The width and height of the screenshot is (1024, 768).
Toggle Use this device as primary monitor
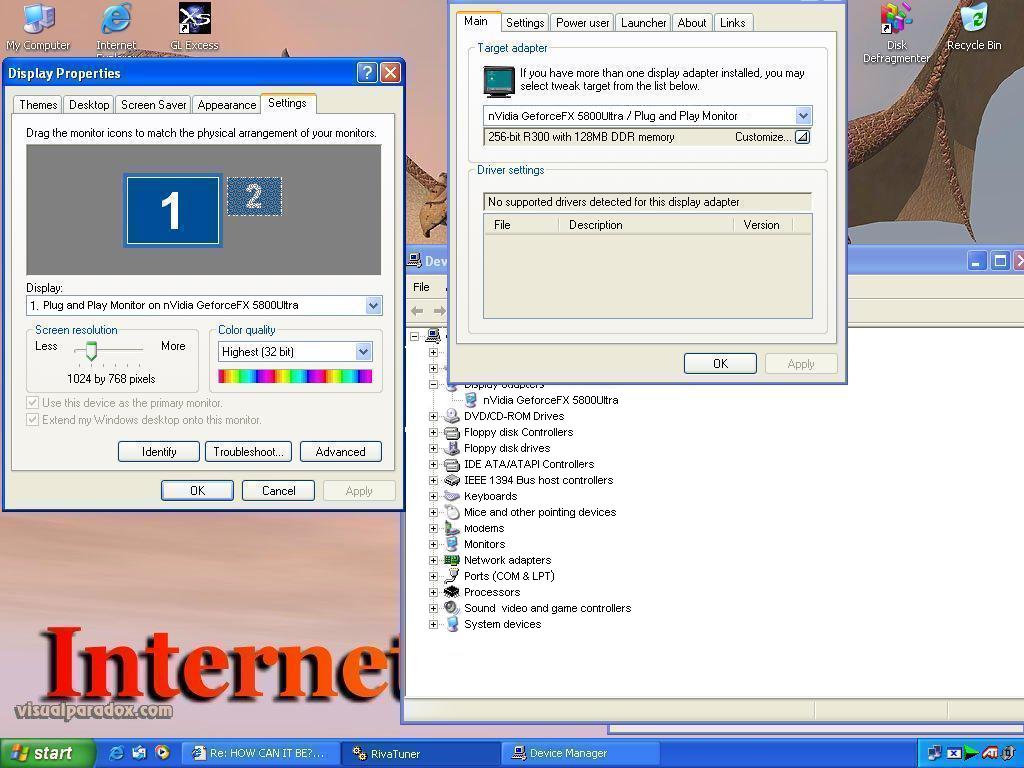(32, 402)
